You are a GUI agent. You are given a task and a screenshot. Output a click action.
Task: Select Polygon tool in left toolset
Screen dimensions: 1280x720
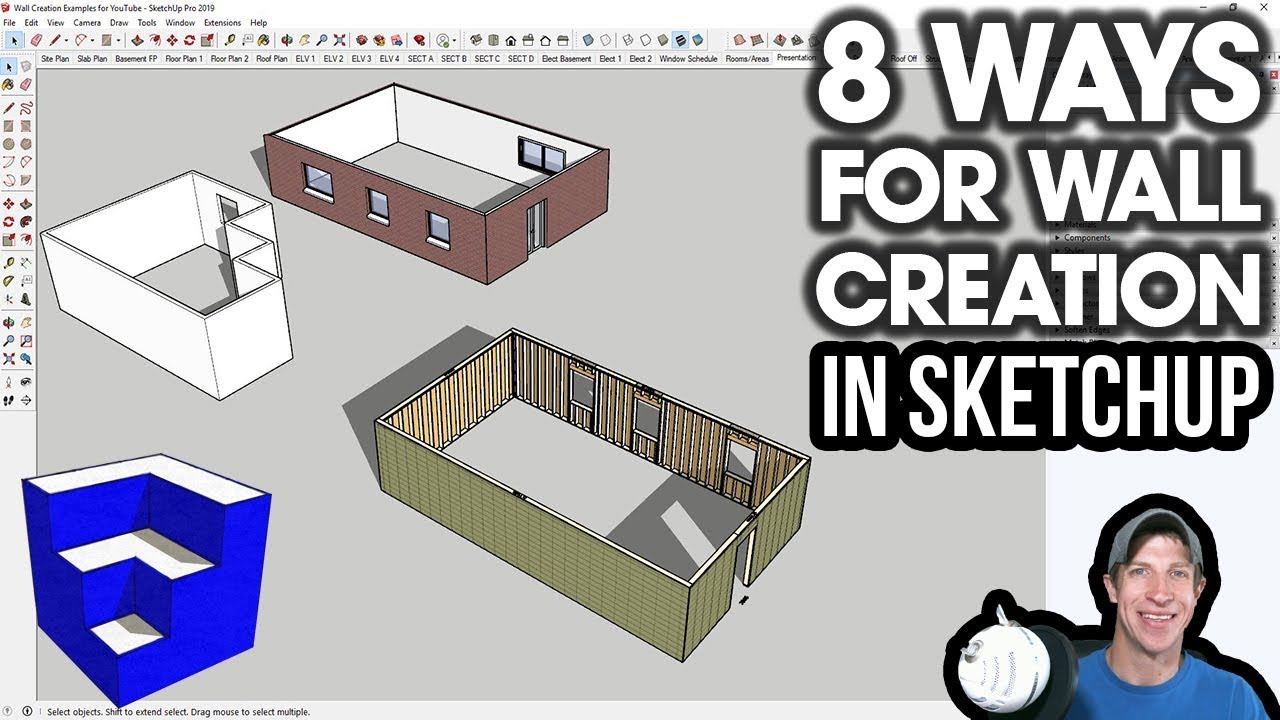[26, 143]
